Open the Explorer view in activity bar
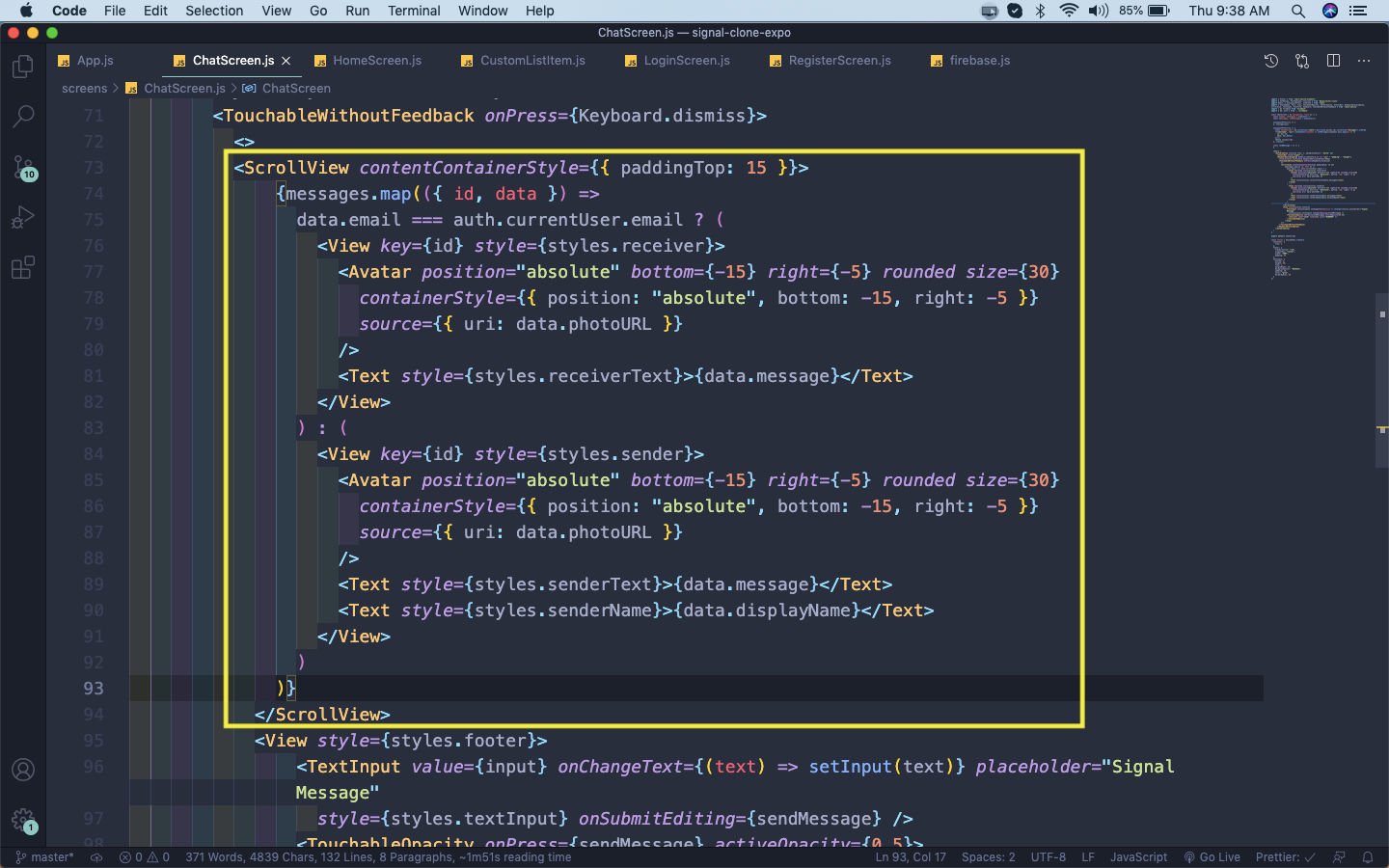The width and height of the screenshot is (1389, 868). 23,67
